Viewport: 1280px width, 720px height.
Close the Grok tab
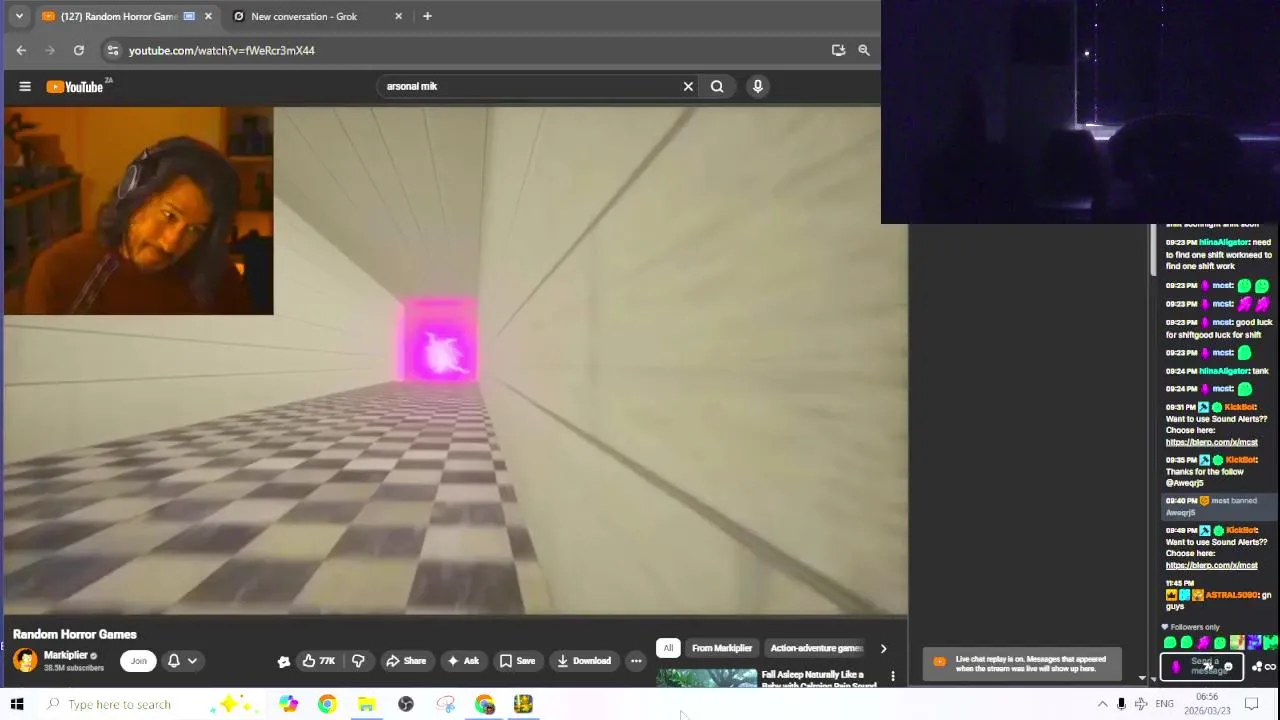pyautogui.click(x=399, y=16)
